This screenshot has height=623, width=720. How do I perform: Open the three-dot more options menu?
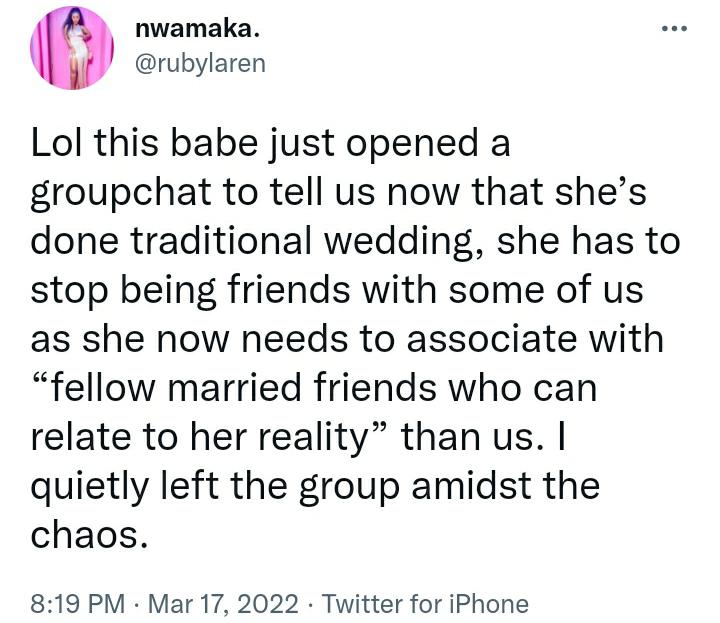pyautogui.click(x=674, y=29)
